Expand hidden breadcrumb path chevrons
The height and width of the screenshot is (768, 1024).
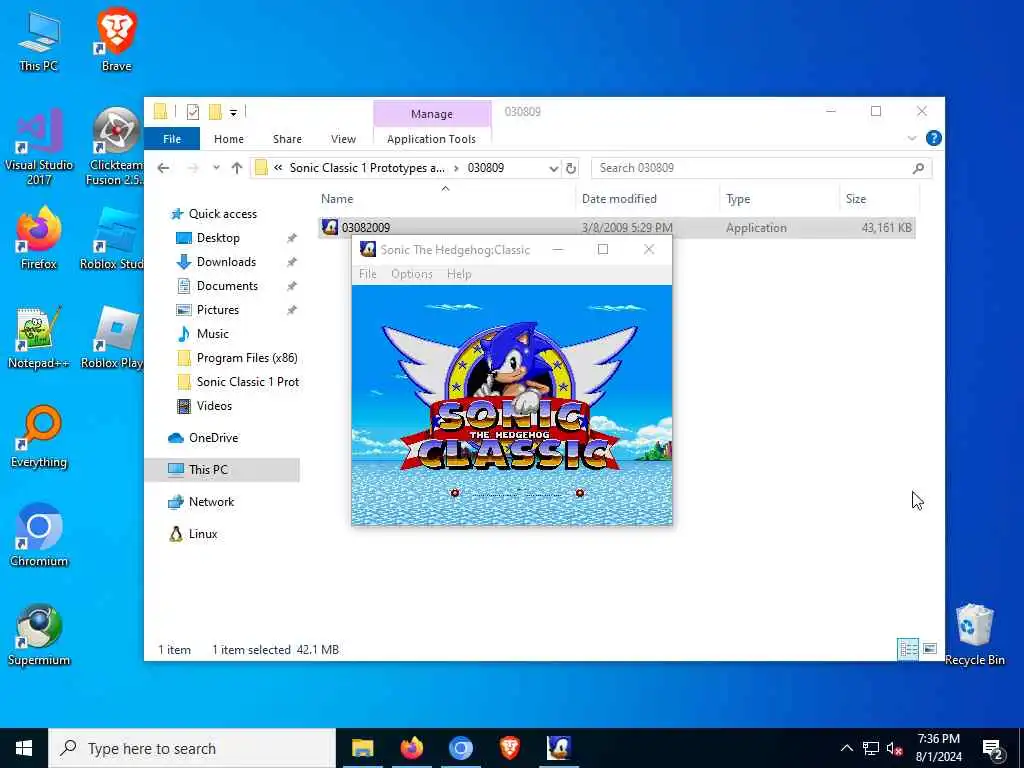pyautogui.click(x=278, y=168)
